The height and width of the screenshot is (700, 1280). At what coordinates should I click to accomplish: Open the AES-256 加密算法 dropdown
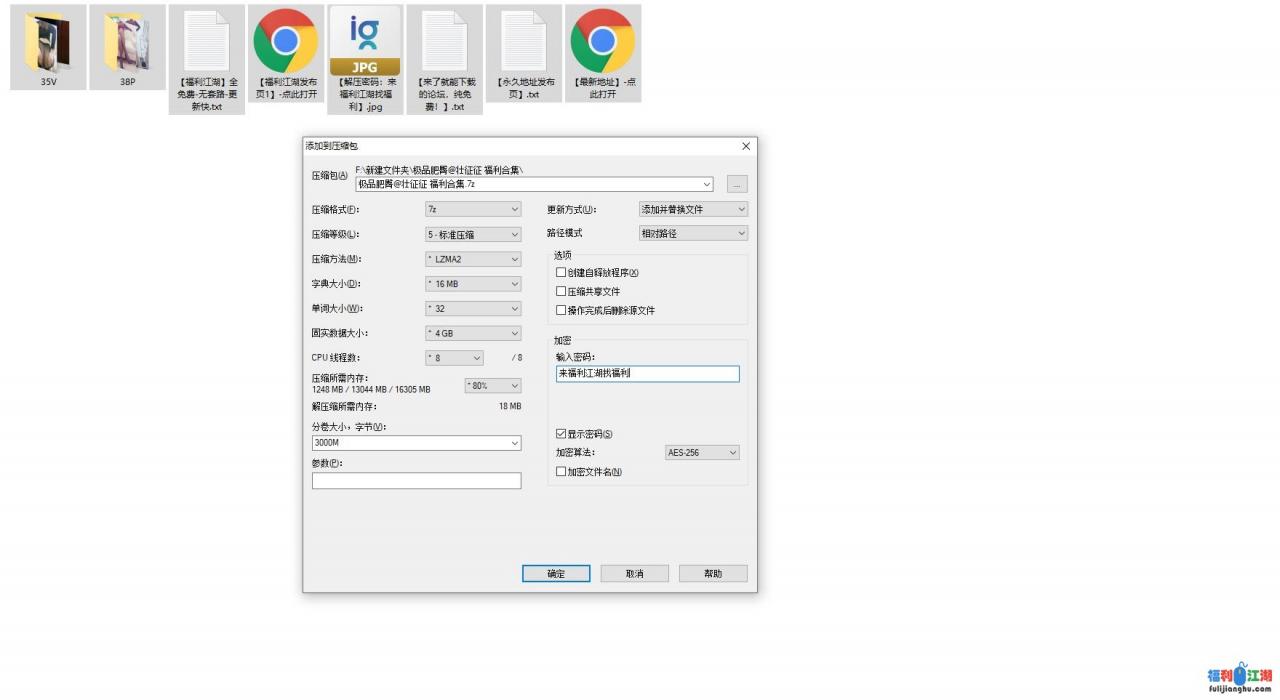click(702, 453)
